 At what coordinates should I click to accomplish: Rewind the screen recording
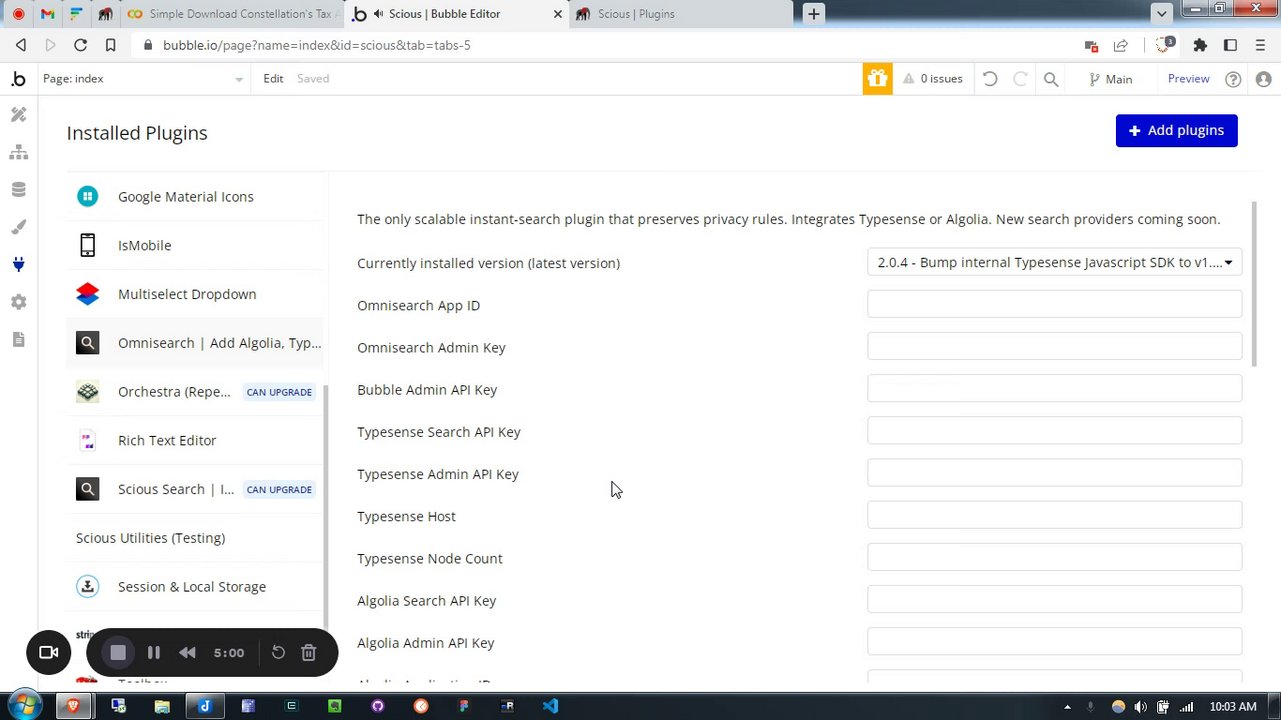click(x=187, y=653)
